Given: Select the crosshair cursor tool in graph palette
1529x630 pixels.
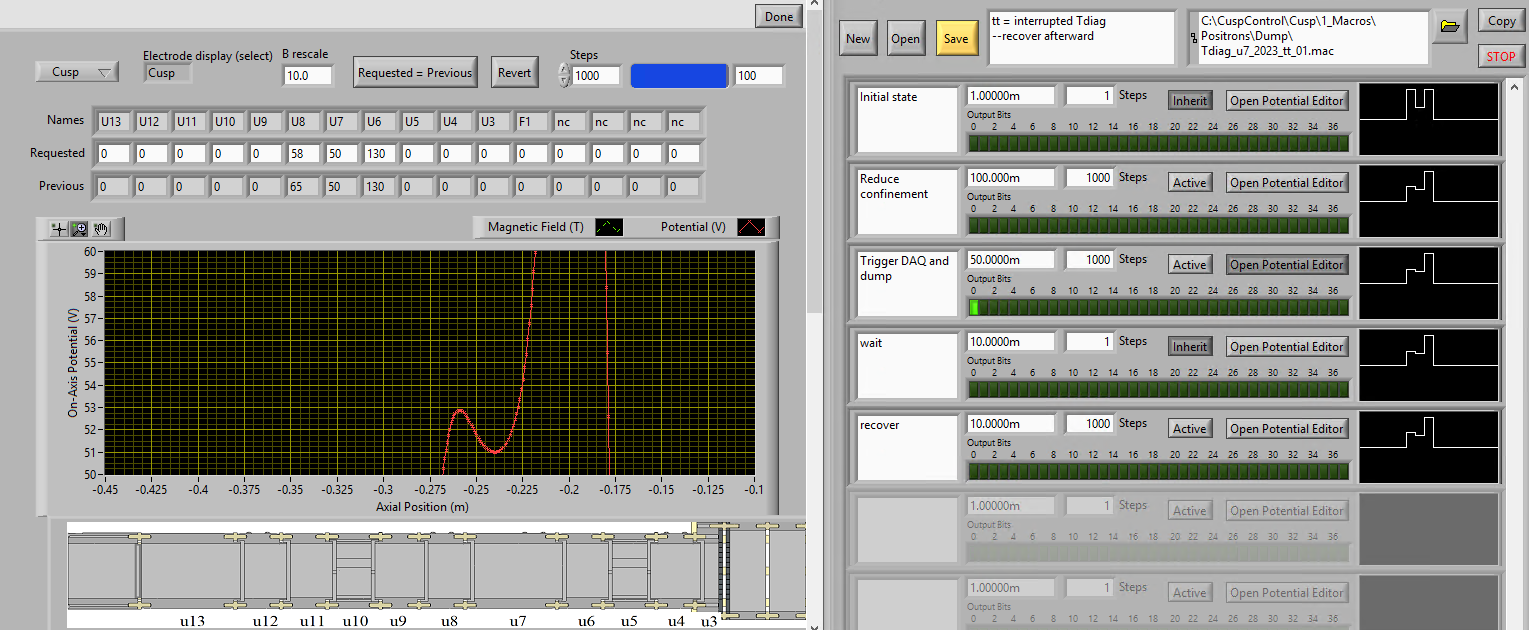Looking at the screenshot, I should [60, 229].
